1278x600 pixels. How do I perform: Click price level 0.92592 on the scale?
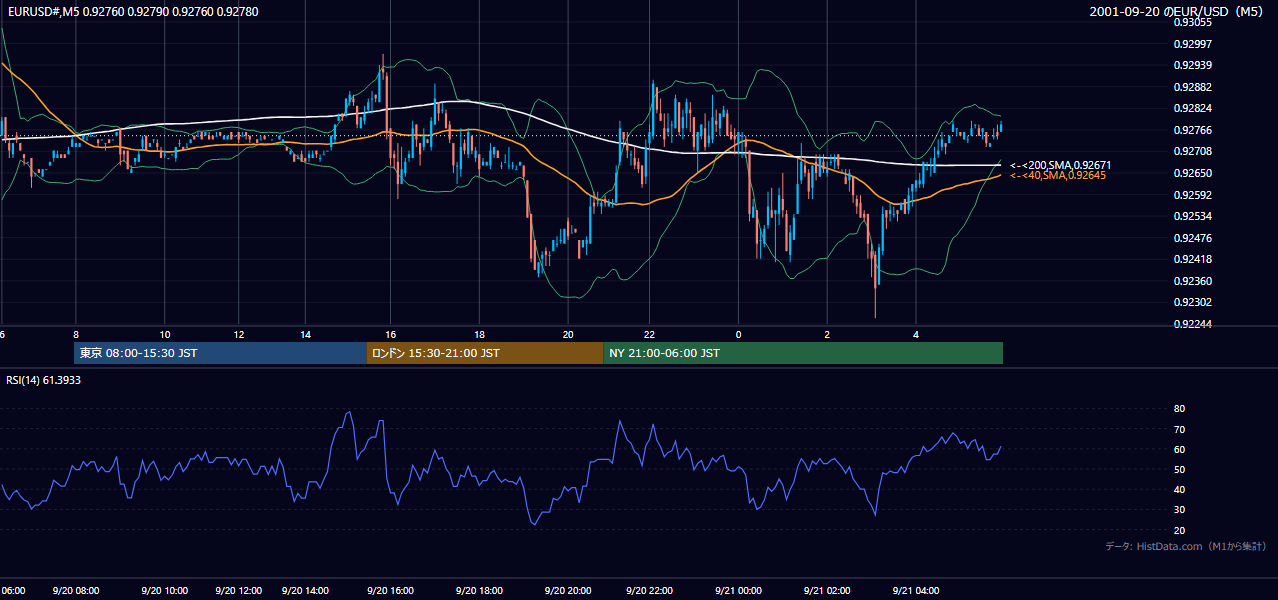[1192, 195]
